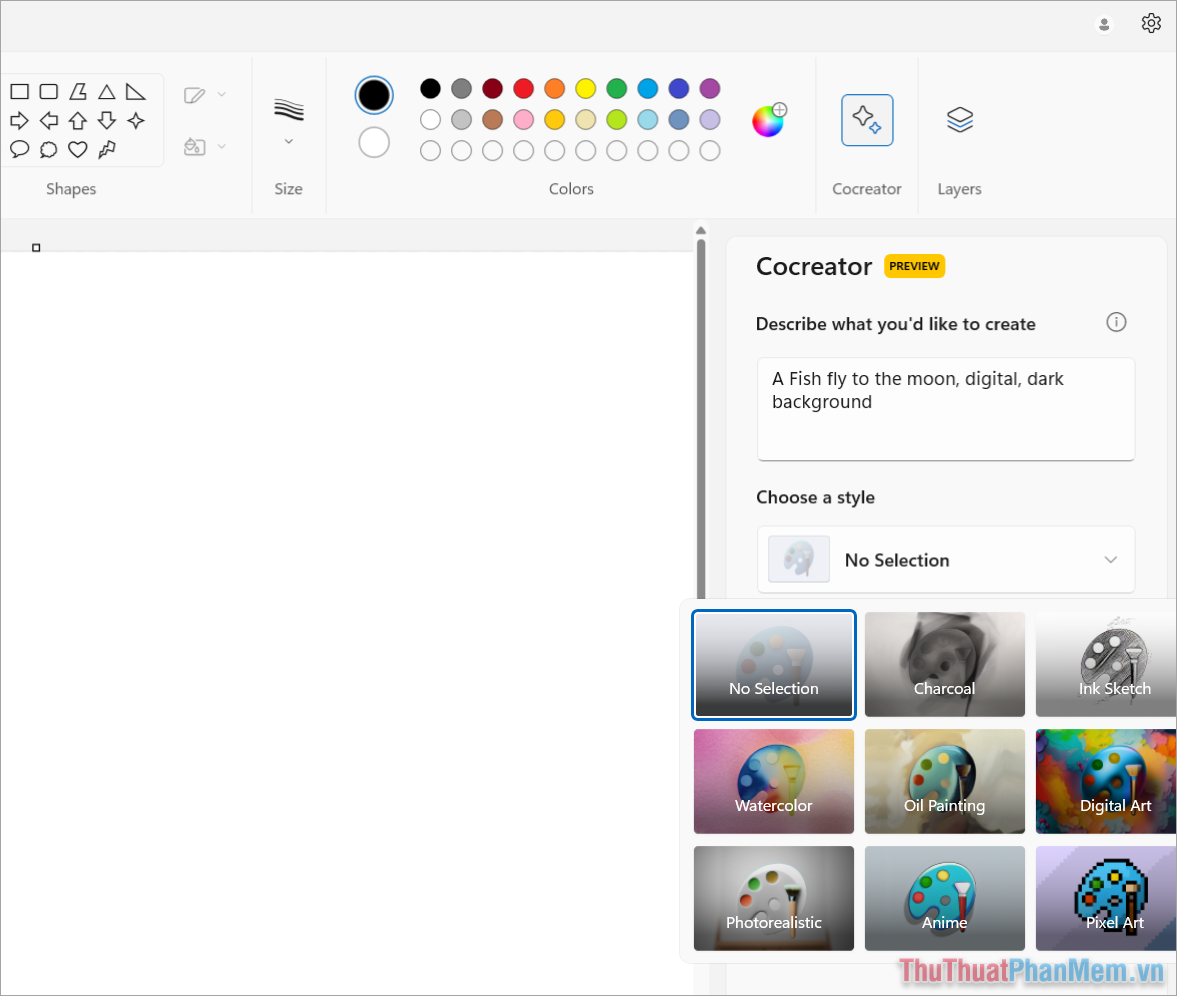Click the Cocreator description text box
The image size is (1177, 996).
pos(945,409)
